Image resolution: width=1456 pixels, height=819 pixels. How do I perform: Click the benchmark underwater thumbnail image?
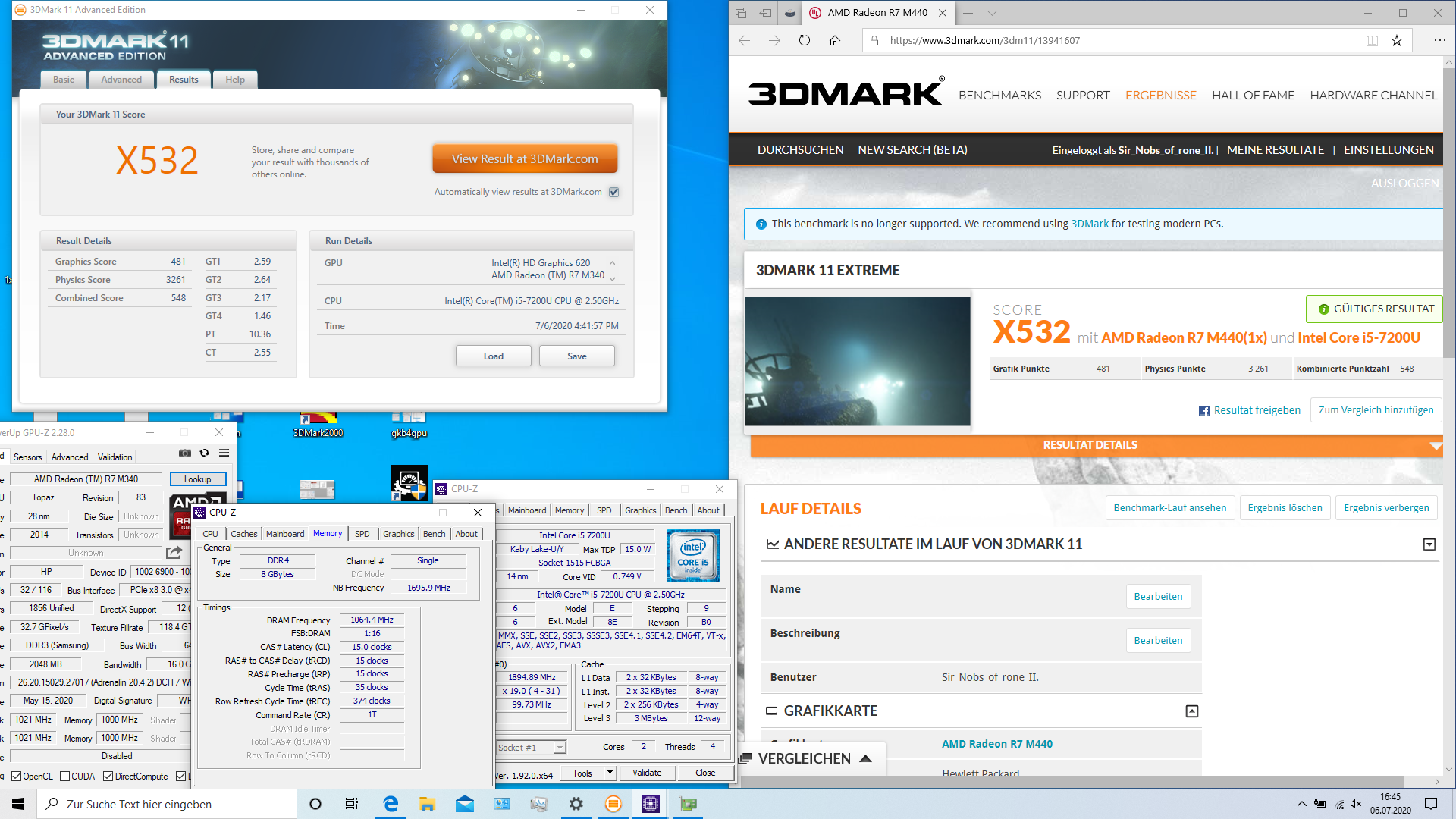pos(858,361)
